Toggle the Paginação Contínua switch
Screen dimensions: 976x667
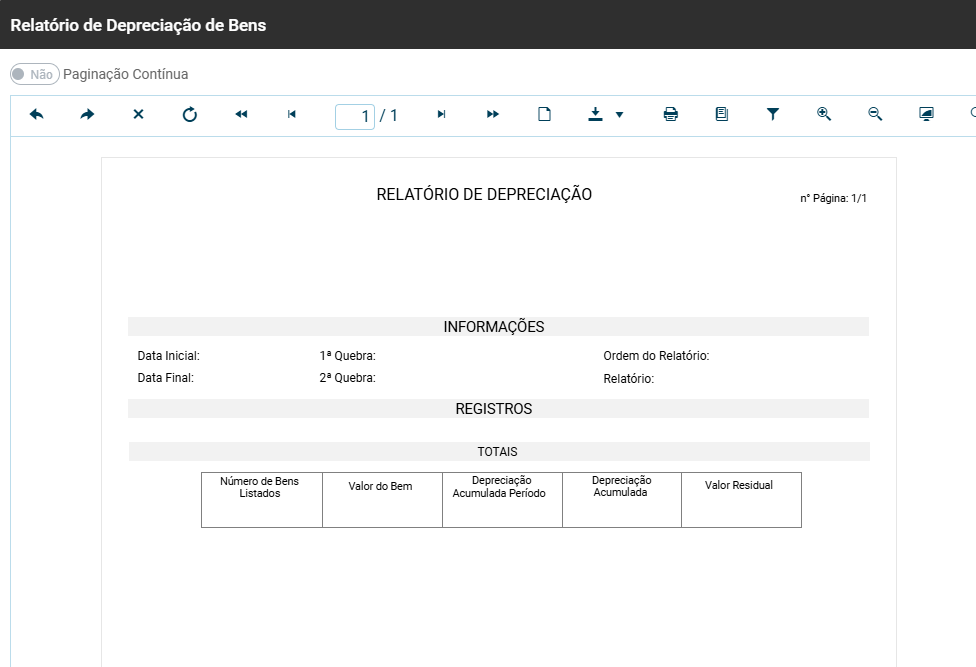tap(34, 74)
